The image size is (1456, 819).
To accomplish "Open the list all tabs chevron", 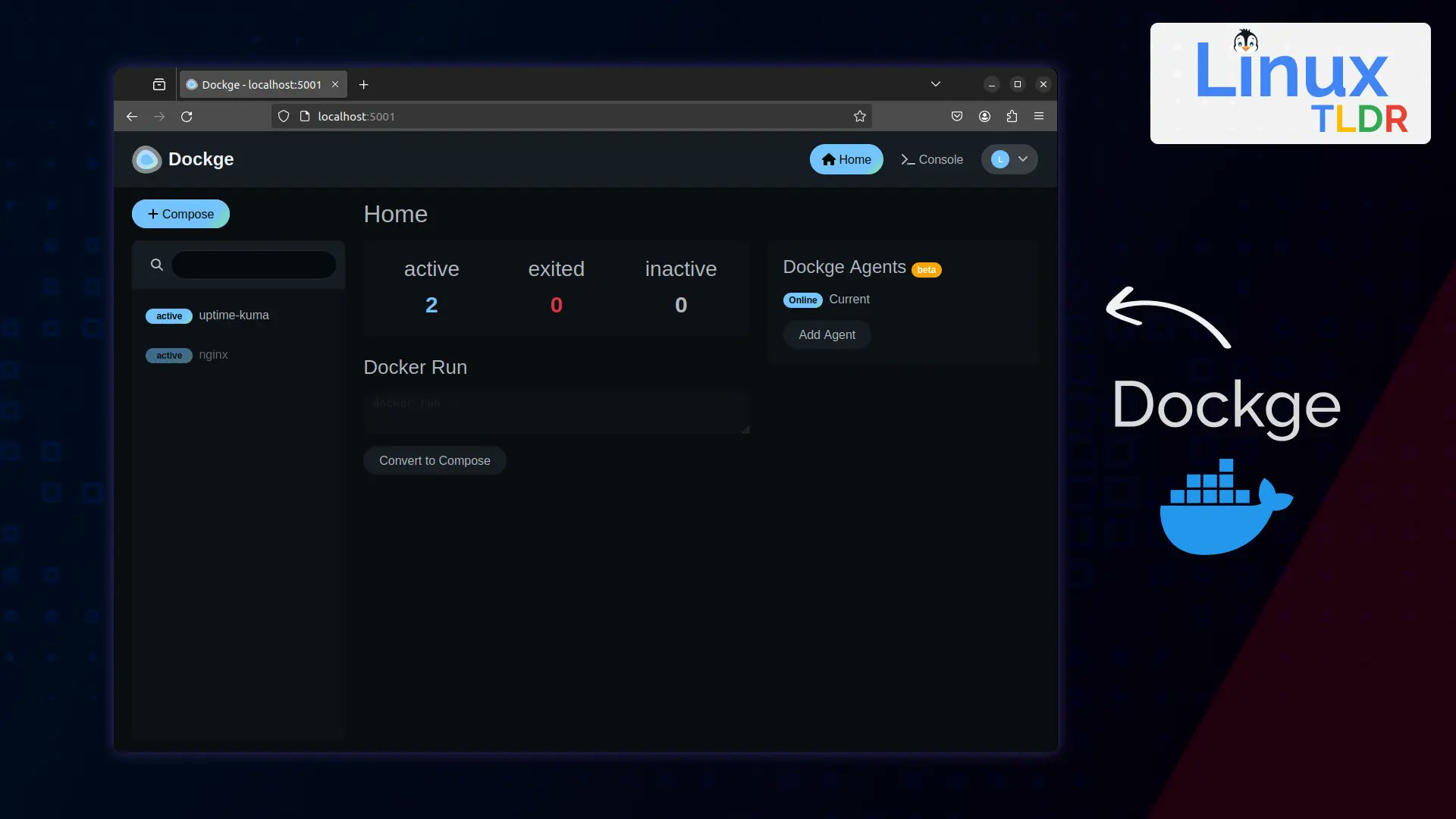I will [x=936, y=84].
